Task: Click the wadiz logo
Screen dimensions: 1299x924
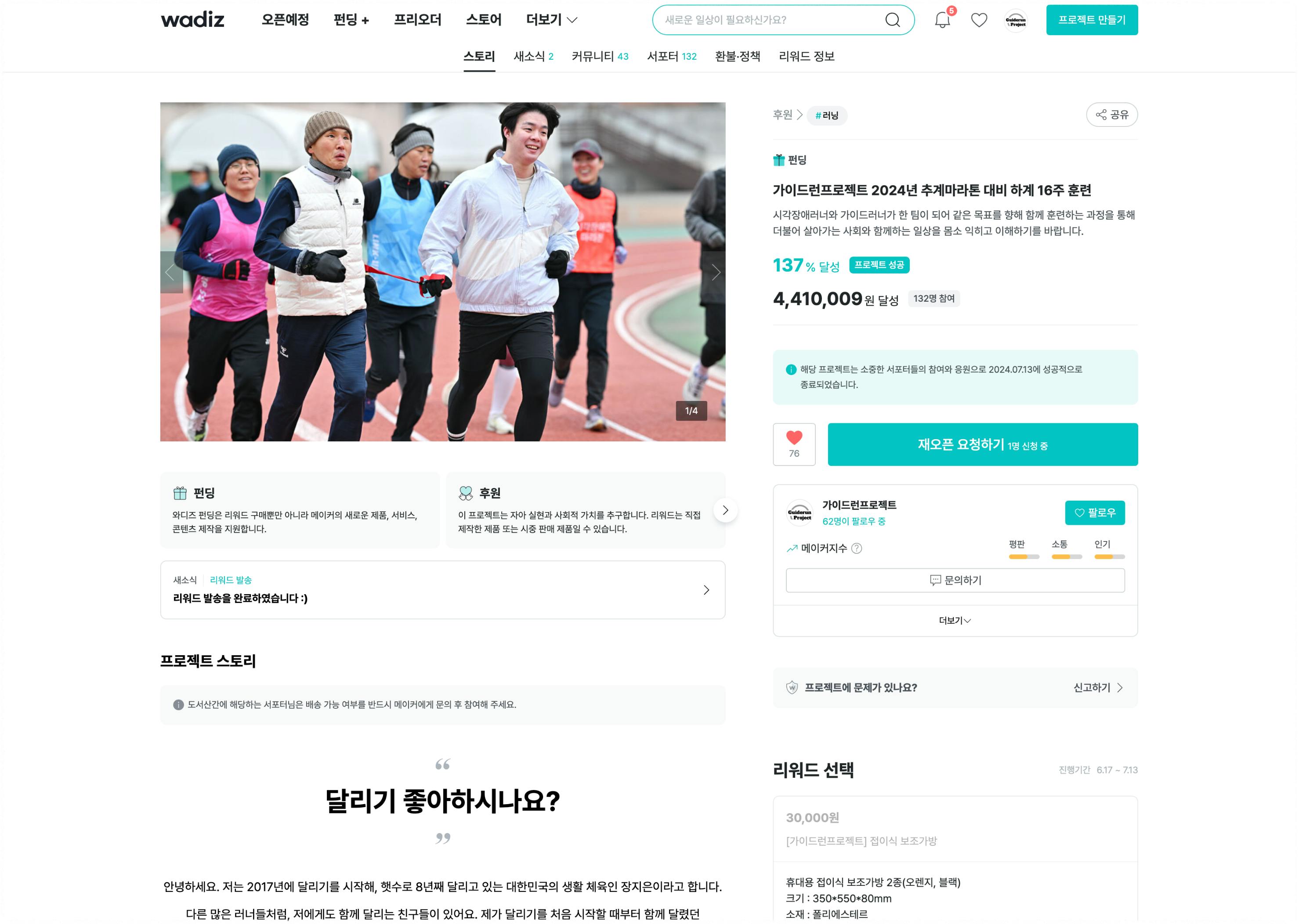Action: pos(192,20)
